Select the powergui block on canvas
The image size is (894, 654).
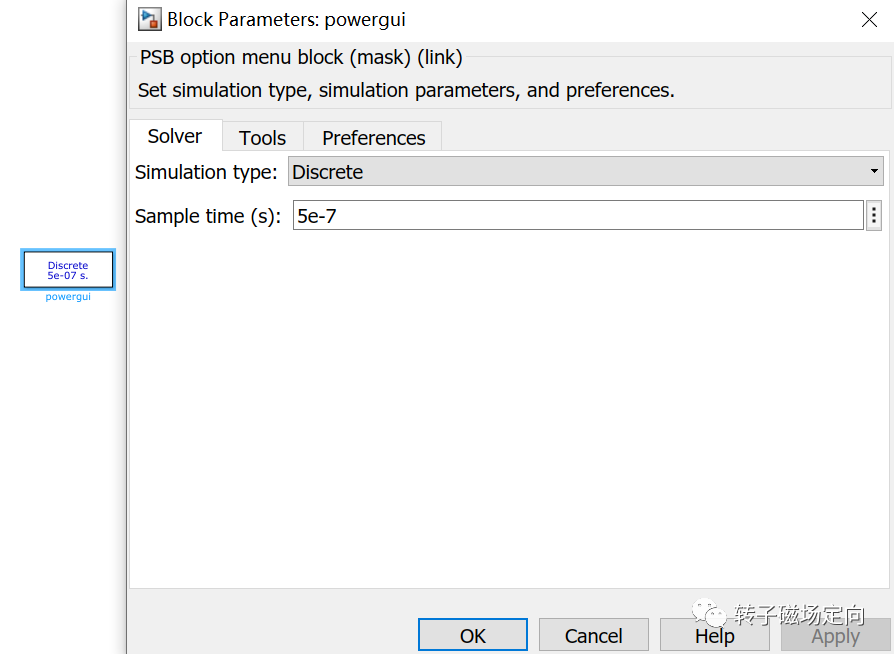(x=68, y=269)
